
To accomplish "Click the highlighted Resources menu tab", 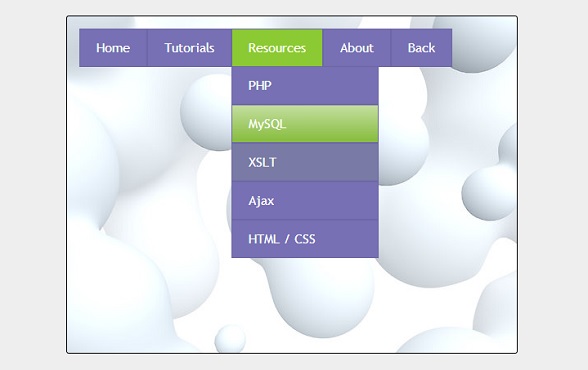I will pyautogui.click(x=277, y=48).
